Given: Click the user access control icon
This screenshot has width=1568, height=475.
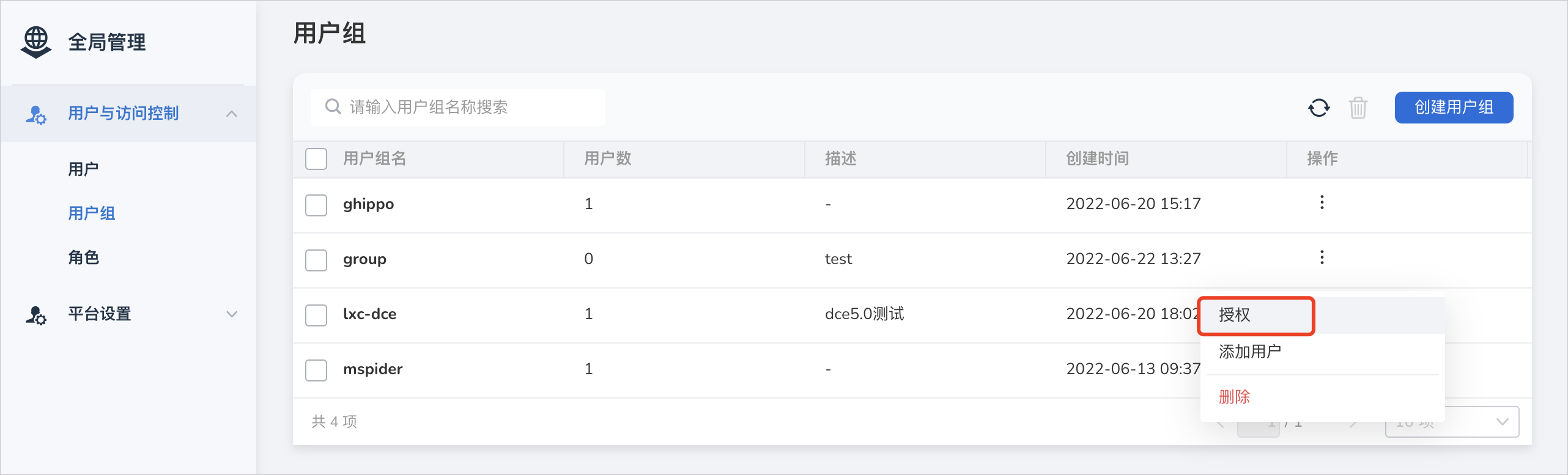Looking at the screenshot, I should (x=35, y=114).
